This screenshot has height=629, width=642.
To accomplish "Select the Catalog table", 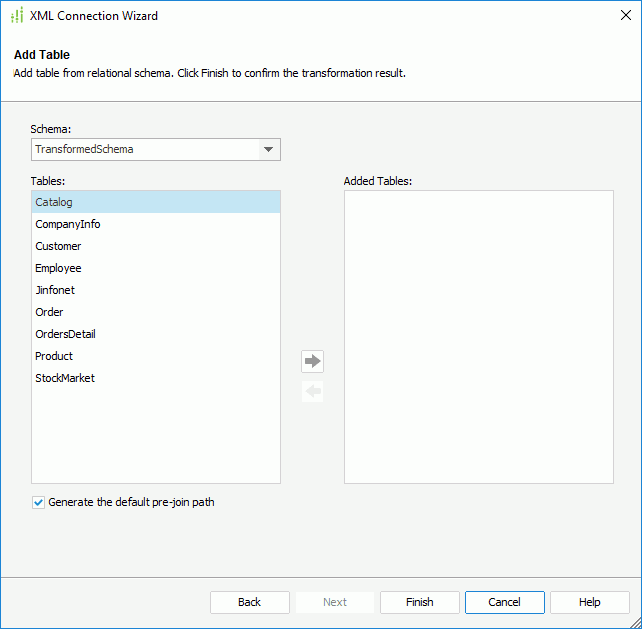I will click(x=156, y=202).
